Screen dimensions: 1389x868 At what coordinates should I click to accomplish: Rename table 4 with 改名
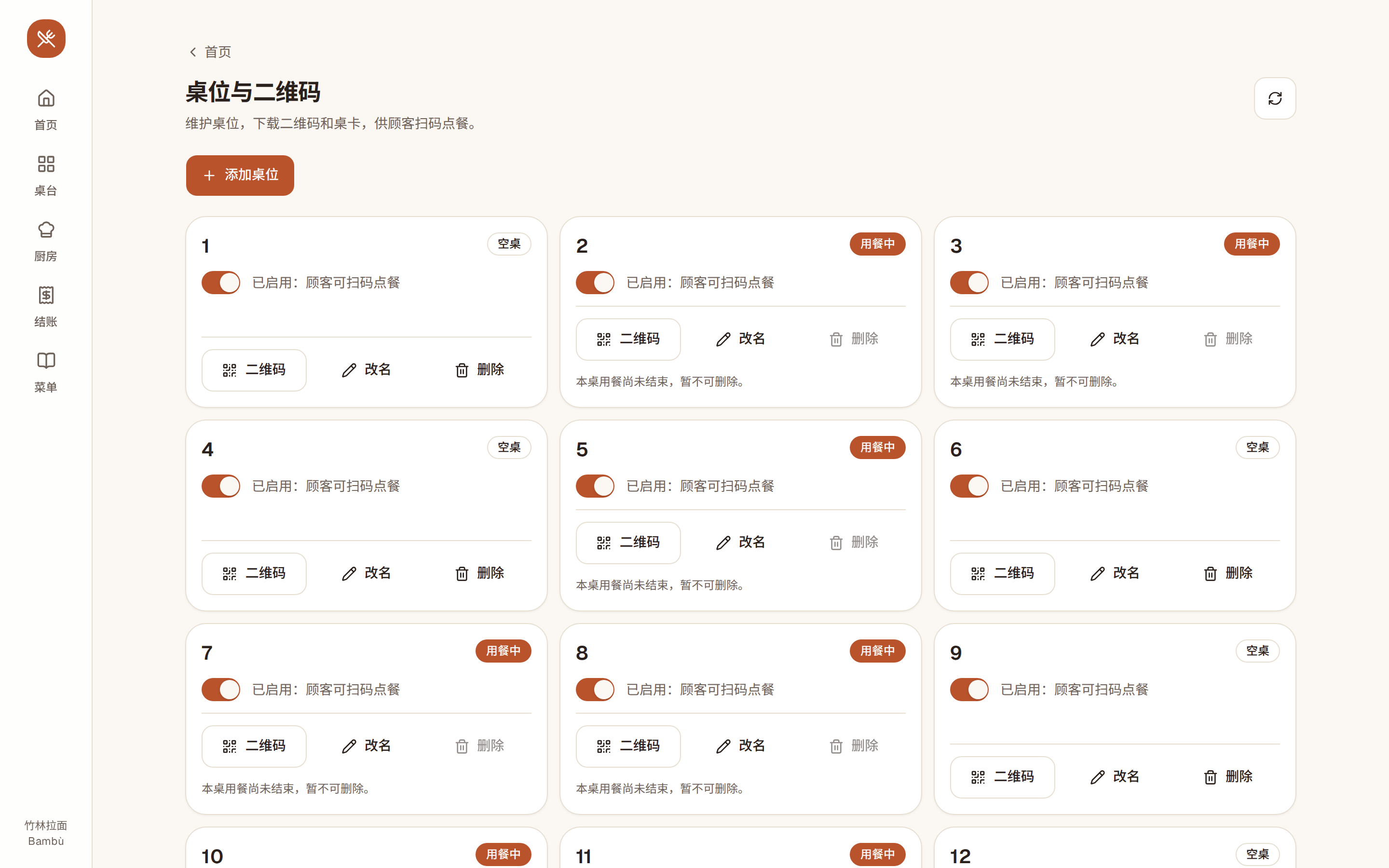(366, 573)
